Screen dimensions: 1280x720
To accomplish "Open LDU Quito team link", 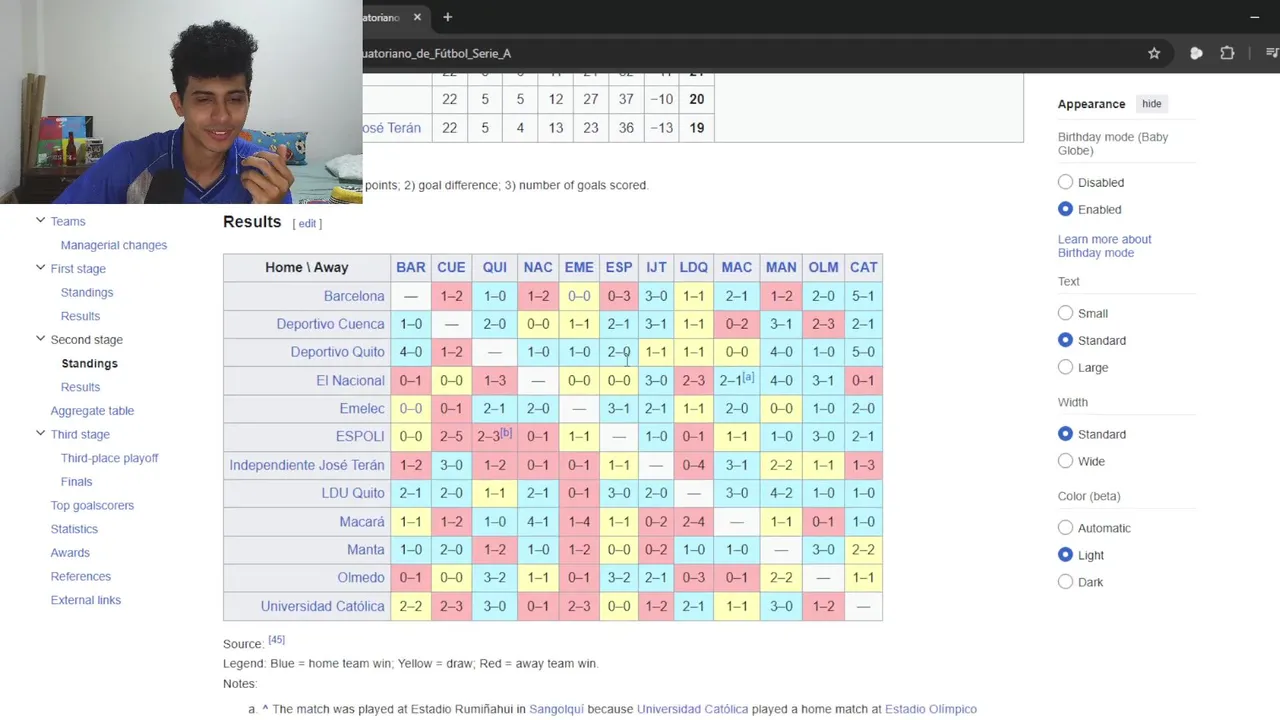I will 353,493.
